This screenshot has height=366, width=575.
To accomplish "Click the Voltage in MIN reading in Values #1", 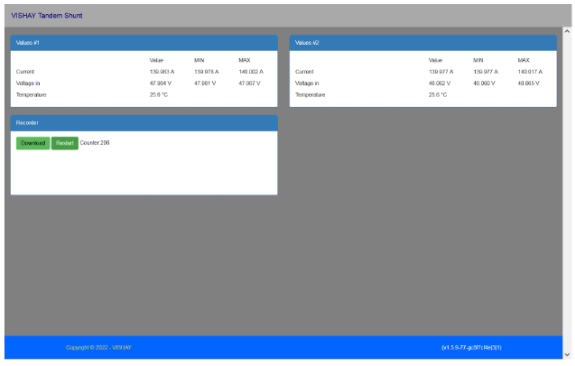I will pos(205,83).
